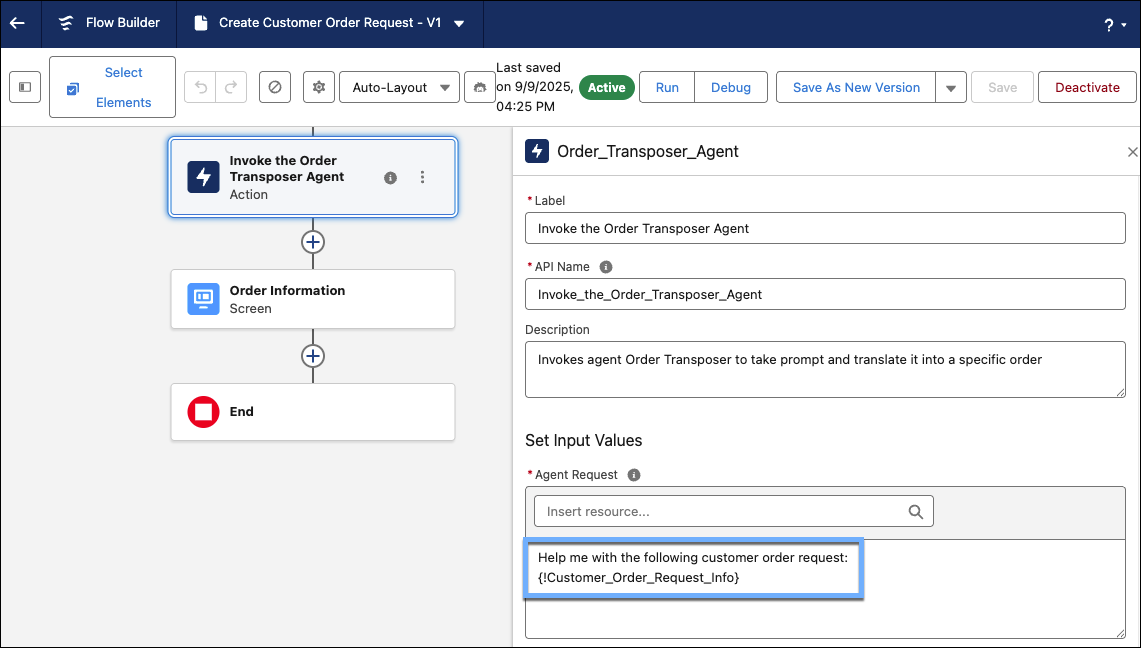Click the Set Input Values heading
The width and height of the screenshot is (1141, 648).
(x=584, y=441)
